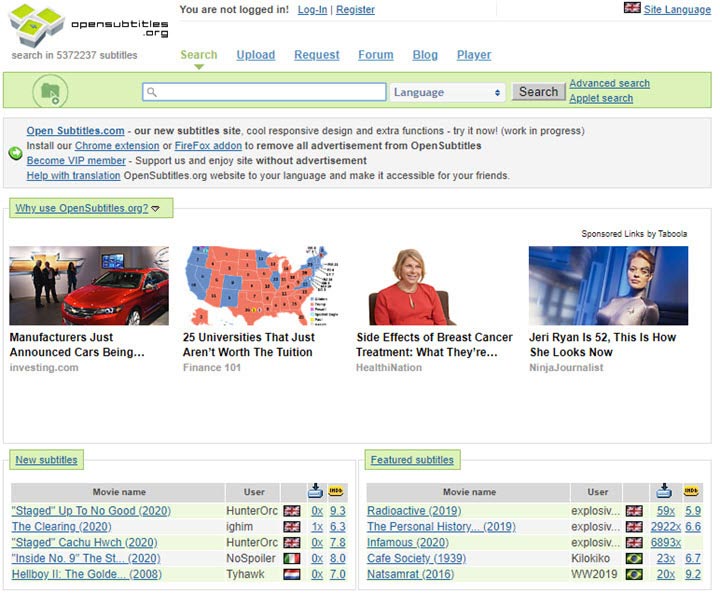Open "Staged" Up To No Good (2020)

coord(91,511)
